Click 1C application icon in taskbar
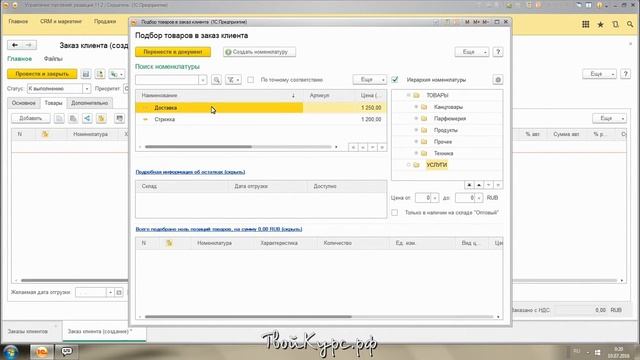The width and height of the screenshot is (640, 360). pos(41,351)
